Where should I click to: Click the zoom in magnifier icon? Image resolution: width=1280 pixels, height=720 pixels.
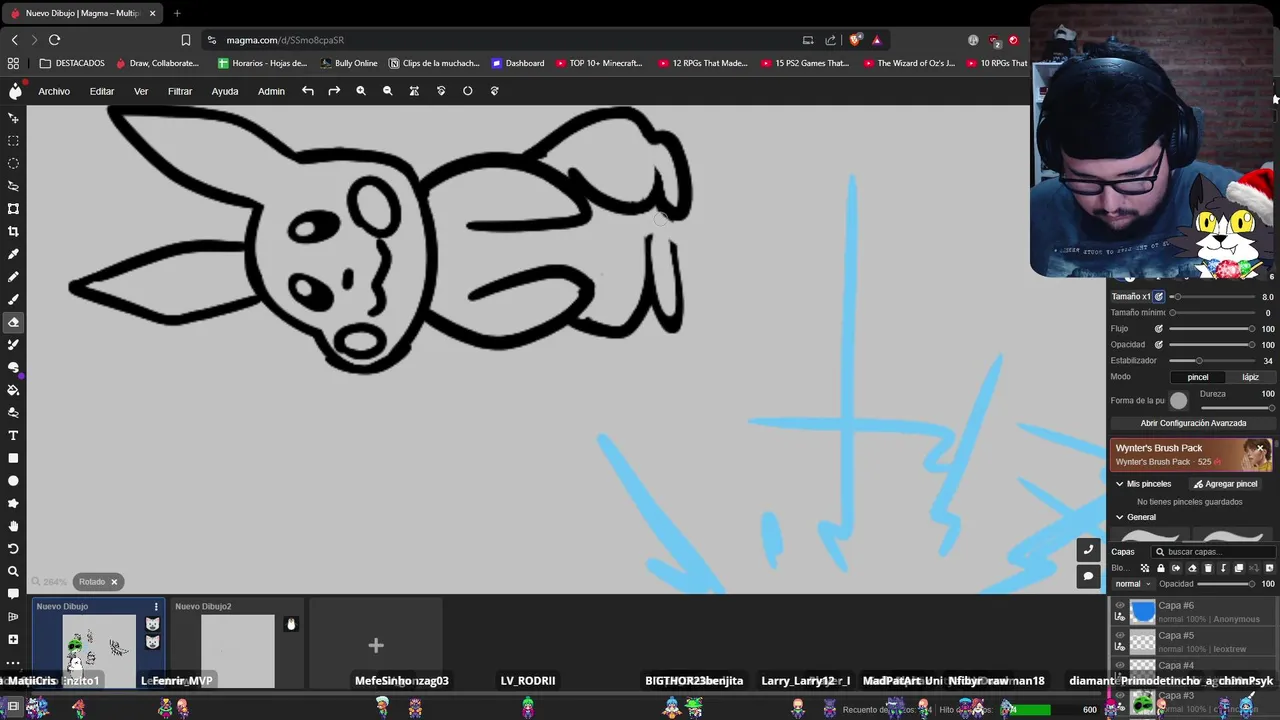point(361,91)
